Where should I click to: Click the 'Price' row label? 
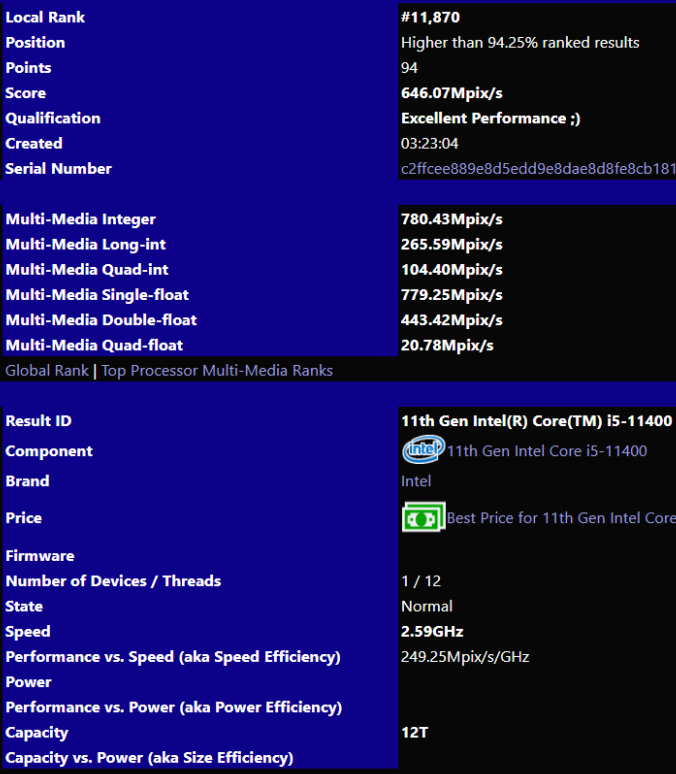coord(24,518)
